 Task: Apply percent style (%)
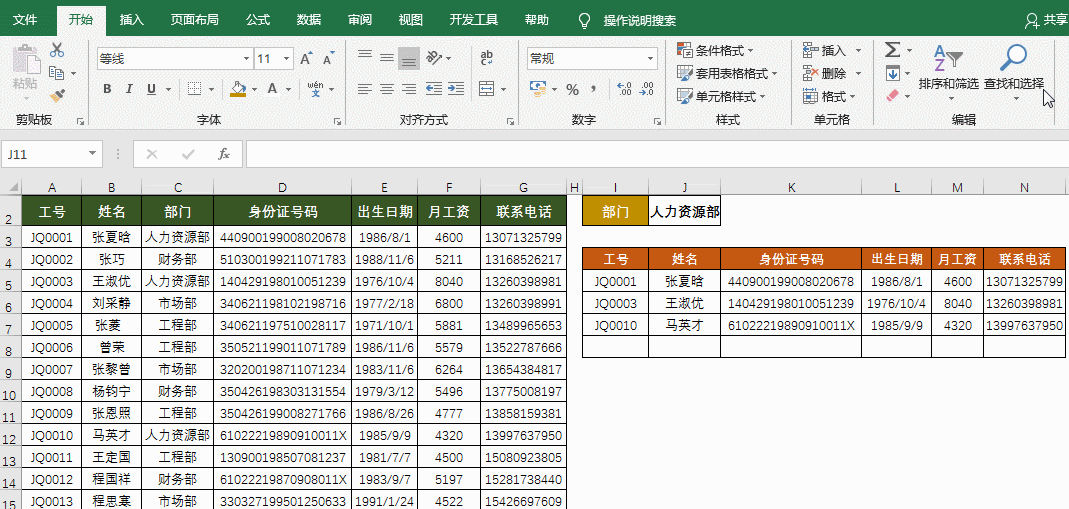point(572,89)
